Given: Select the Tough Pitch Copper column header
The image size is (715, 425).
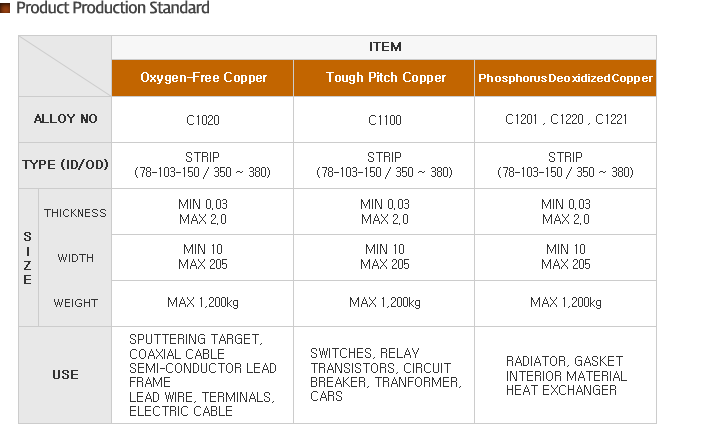Looking at the screenshot, I should tap(384, 78).
